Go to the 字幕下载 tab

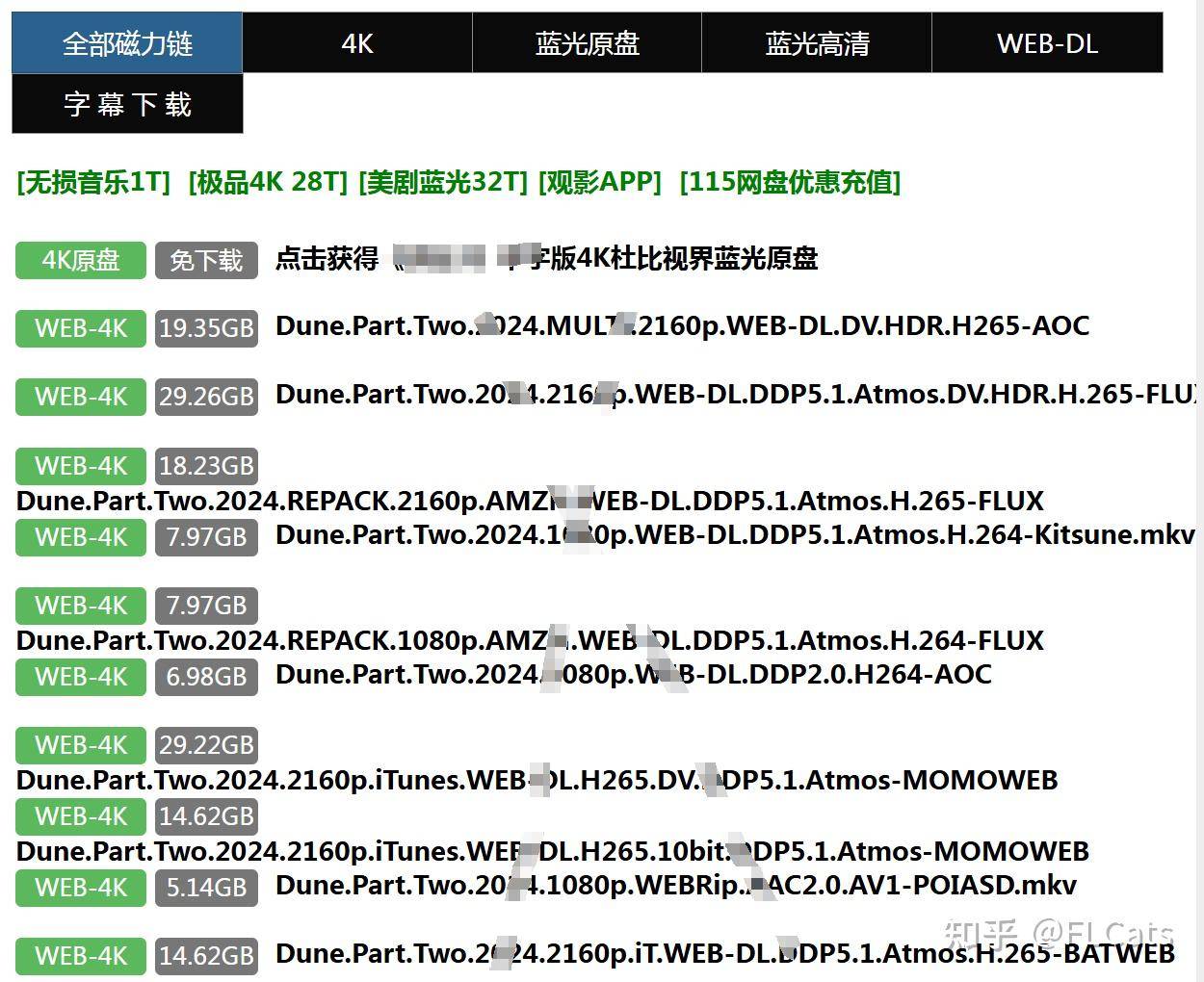click(x=127, y=104)
